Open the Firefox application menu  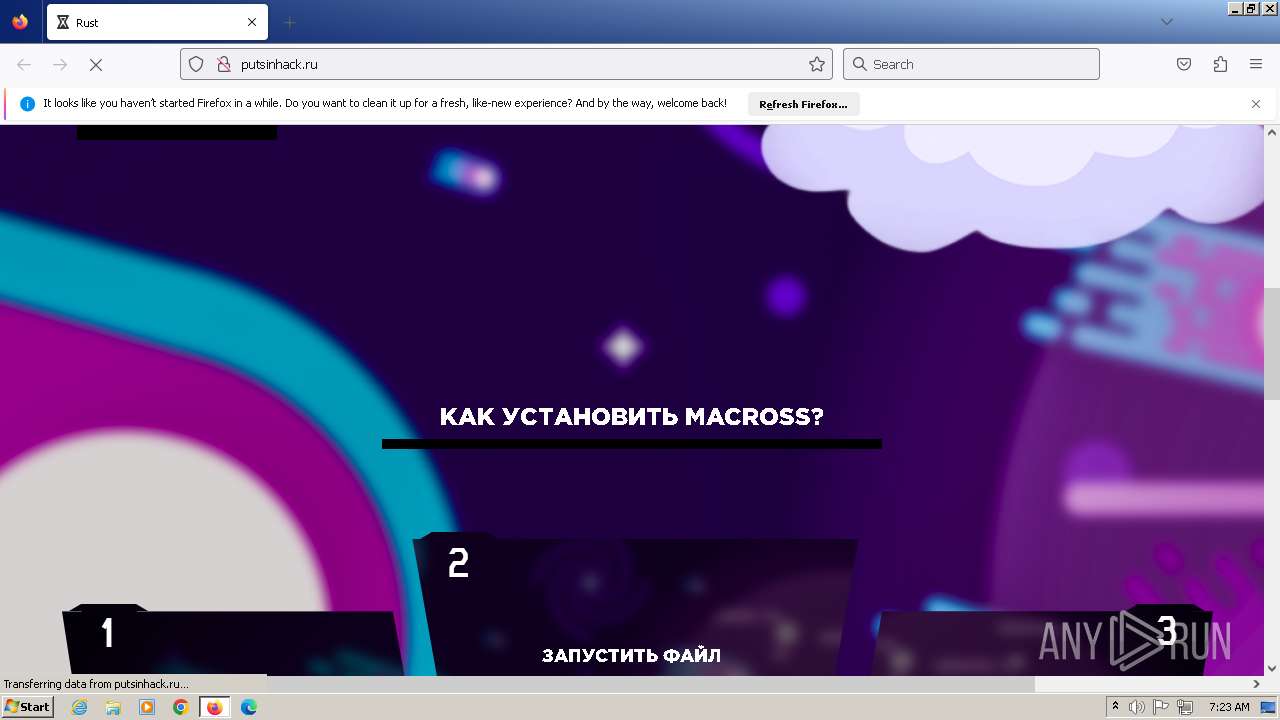click(x=1256, y=64)
